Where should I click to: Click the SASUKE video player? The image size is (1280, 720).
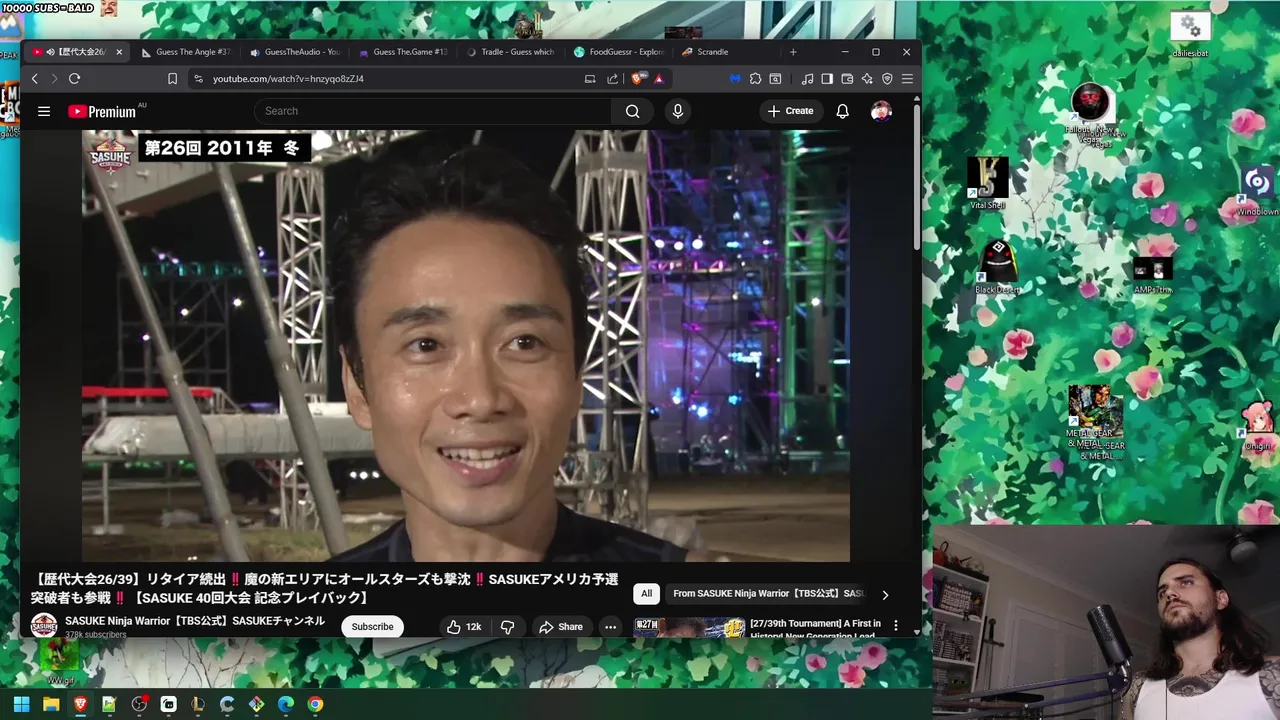click(x=466, y=346)
